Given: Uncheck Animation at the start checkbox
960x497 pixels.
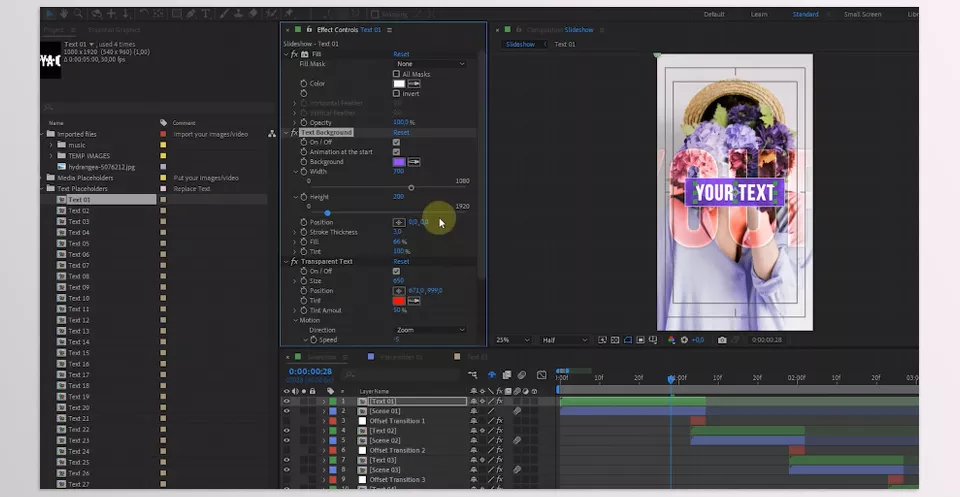Looking at the screenshot, I should [x=396, y=152].
